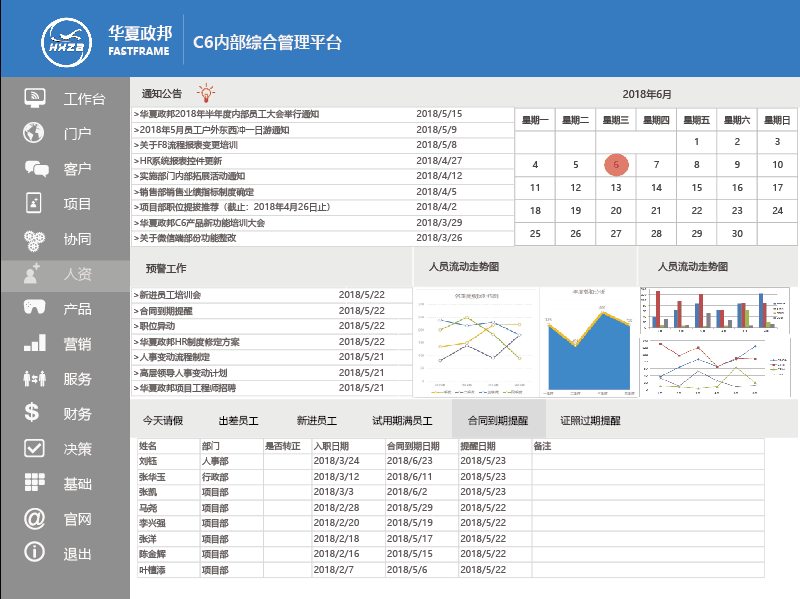The image size is (800, 599).
Task: Click the blue area chart thumbnail
Action: point(586,341)
